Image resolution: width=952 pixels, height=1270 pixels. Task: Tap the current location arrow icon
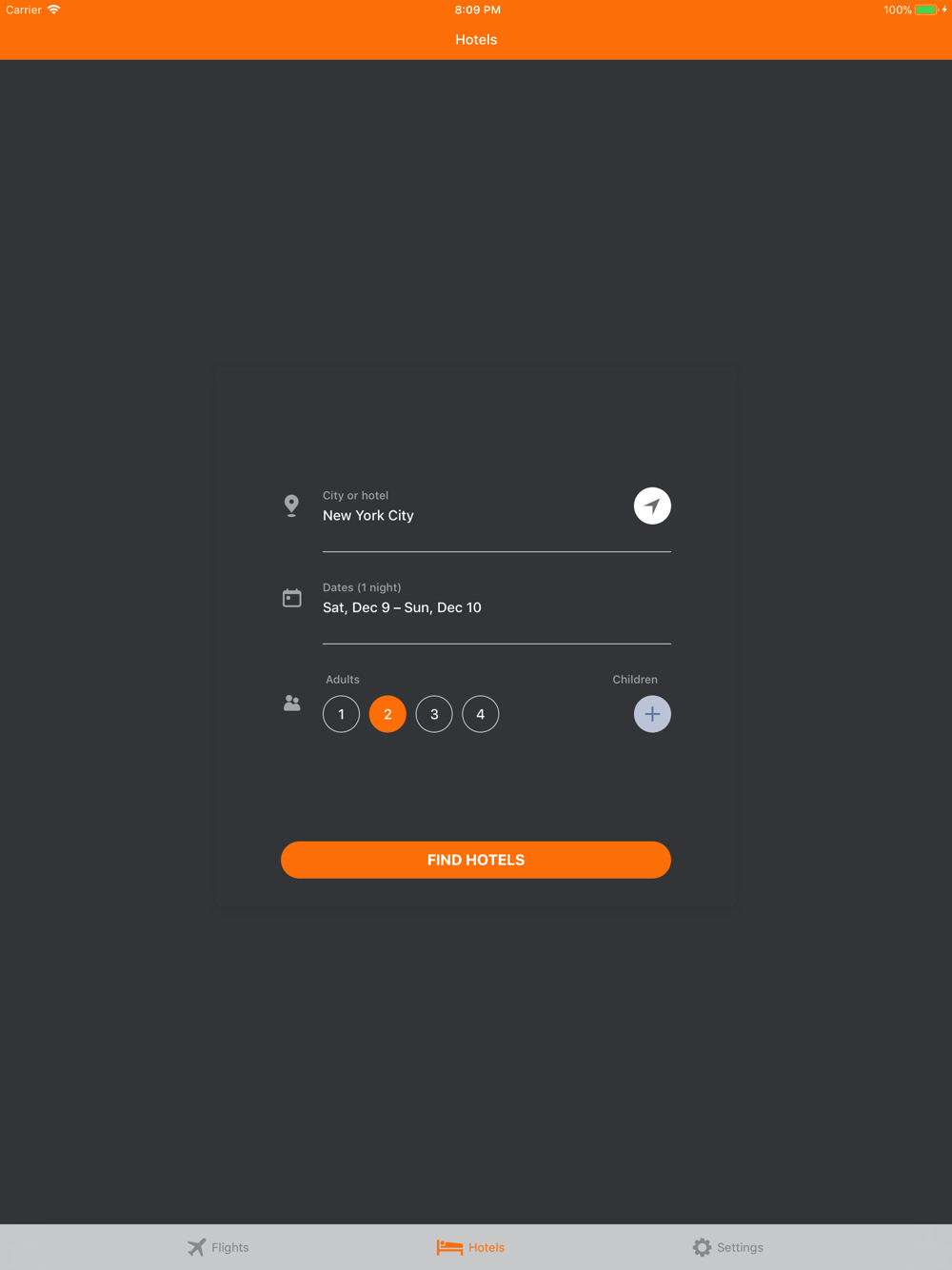(x=652, y=506)
